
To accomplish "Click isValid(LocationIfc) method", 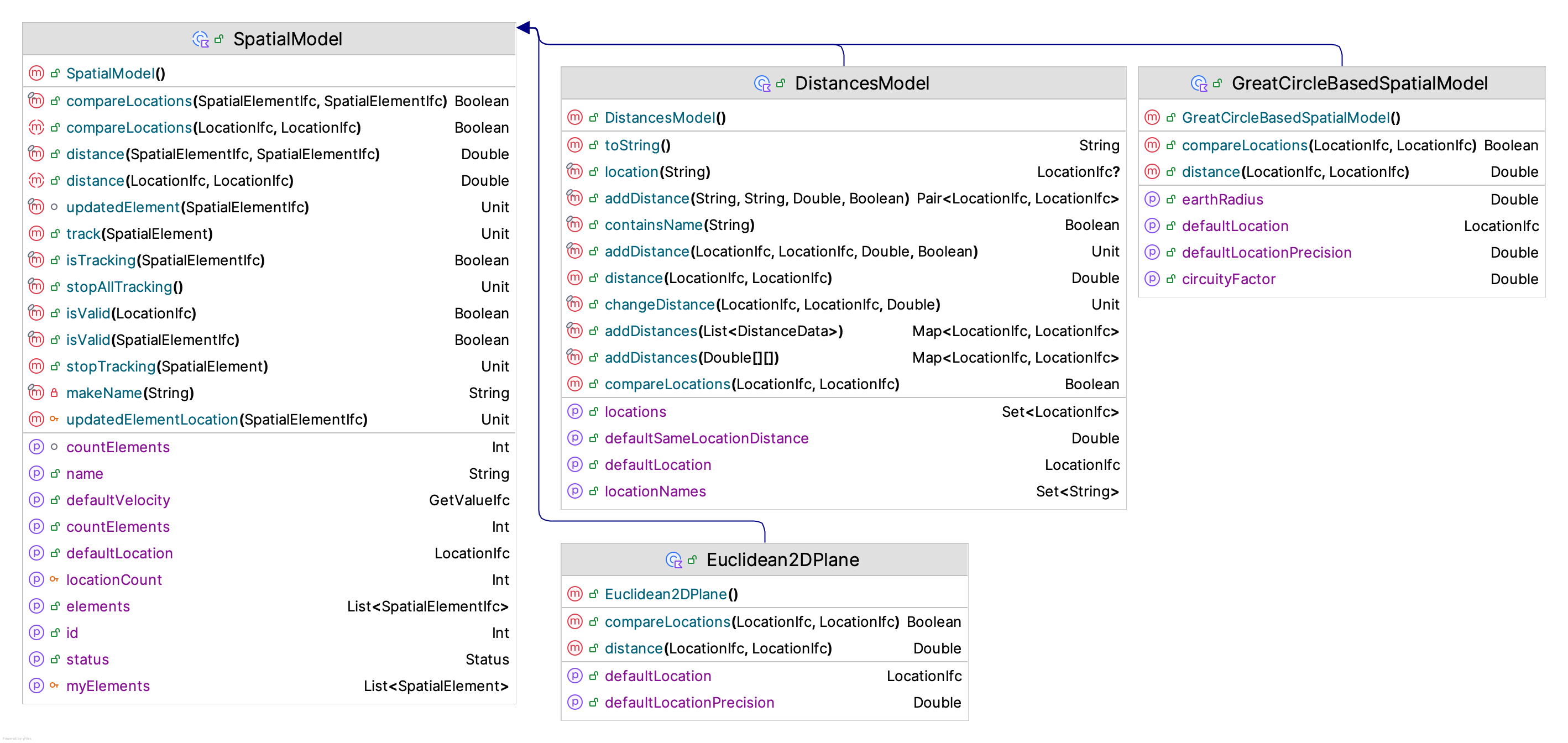I will point(269,313).
